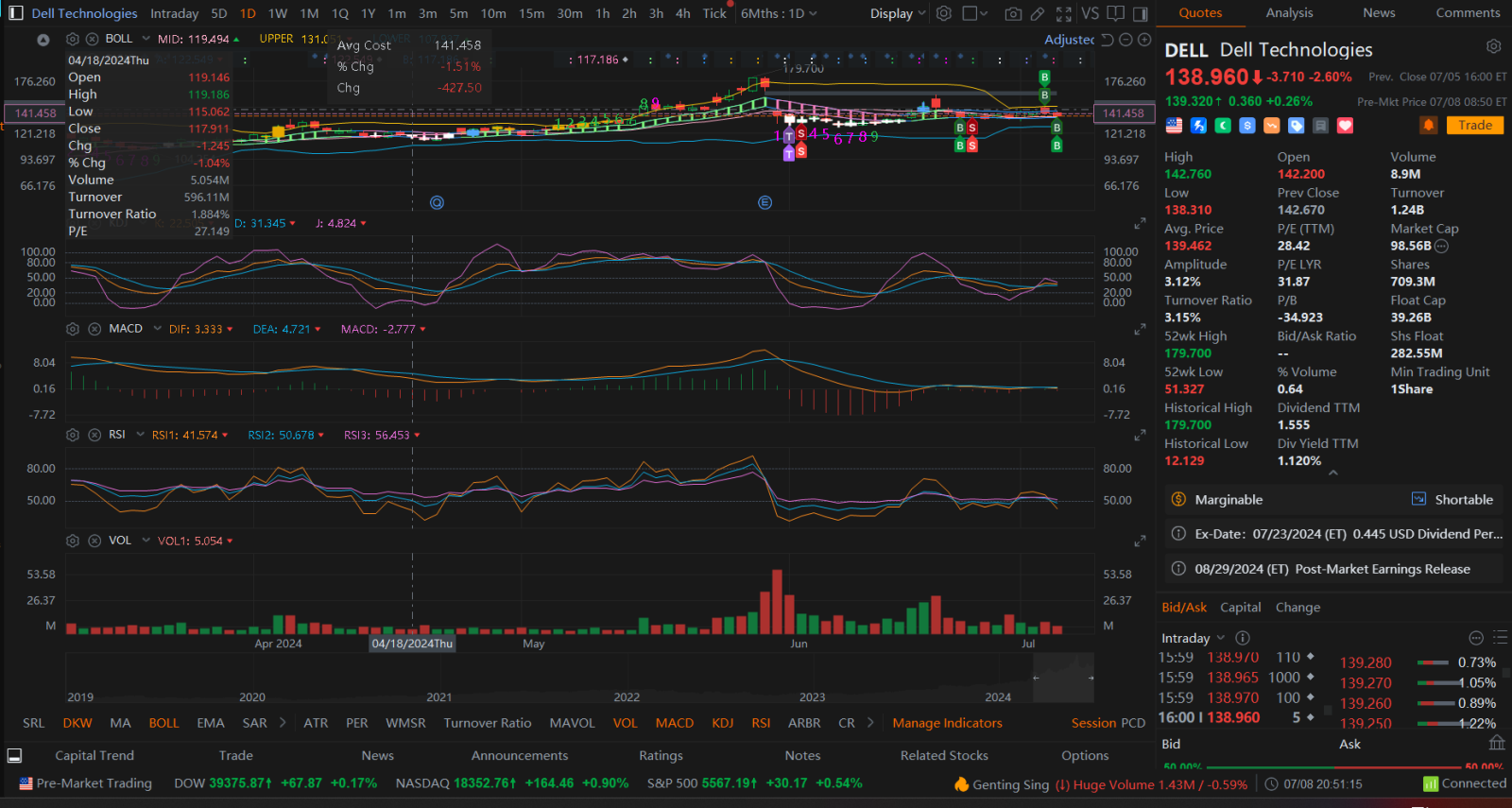Open Capital Trend at the bottom

94,755
